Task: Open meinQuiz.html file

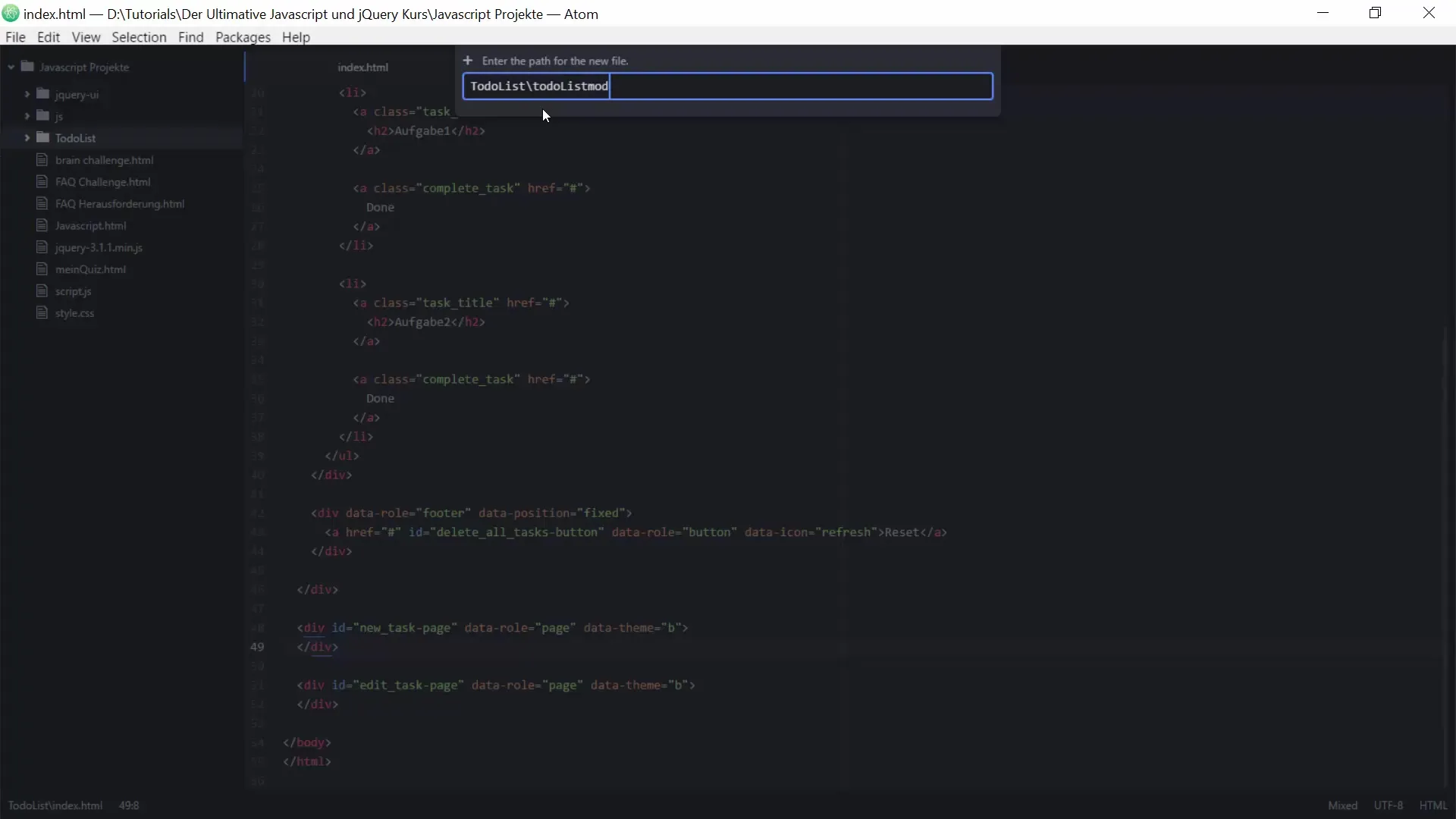Action: (x=90, y=269)
